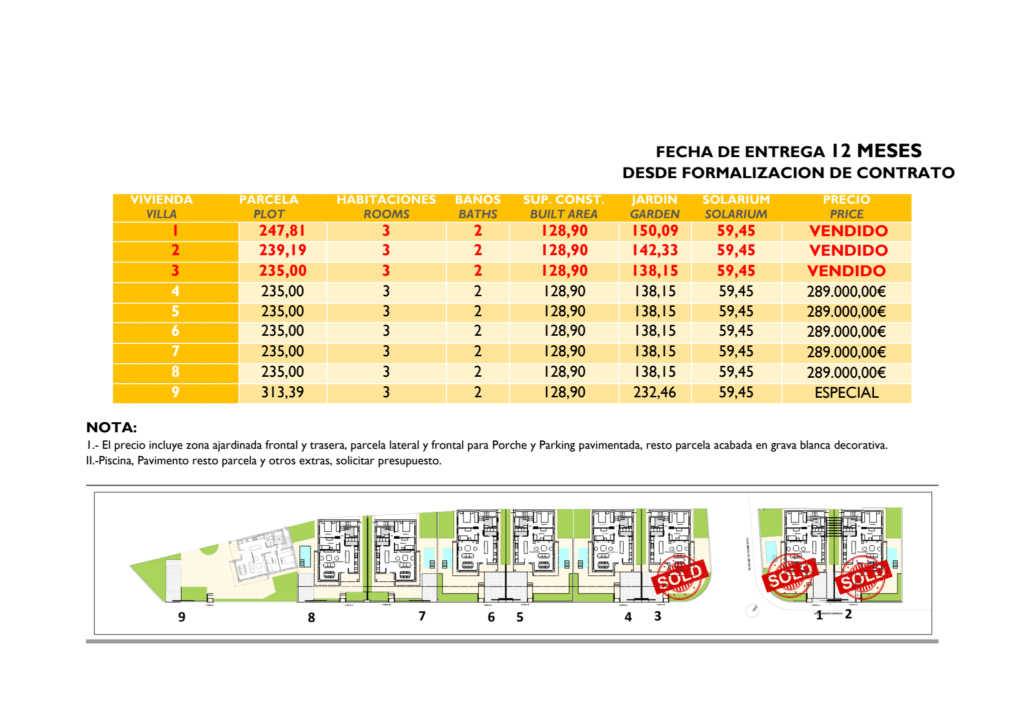Click the villa 8 floor plan drawing
The height and width of the screenshot is (725, 1024).
(338, 553)
